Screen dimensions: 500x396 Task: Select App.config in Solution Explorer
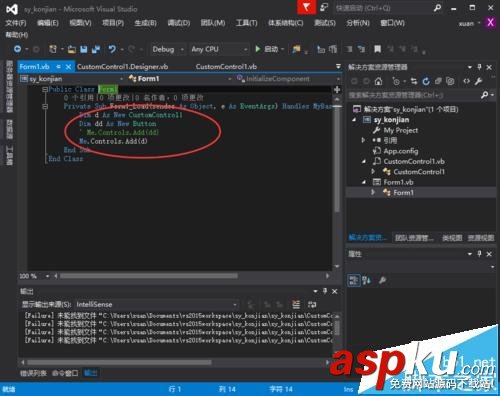400,151
